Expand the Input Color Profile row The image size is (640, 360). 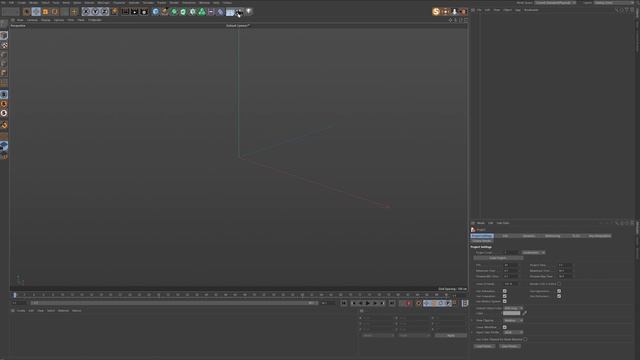click(x=472, y=332)
